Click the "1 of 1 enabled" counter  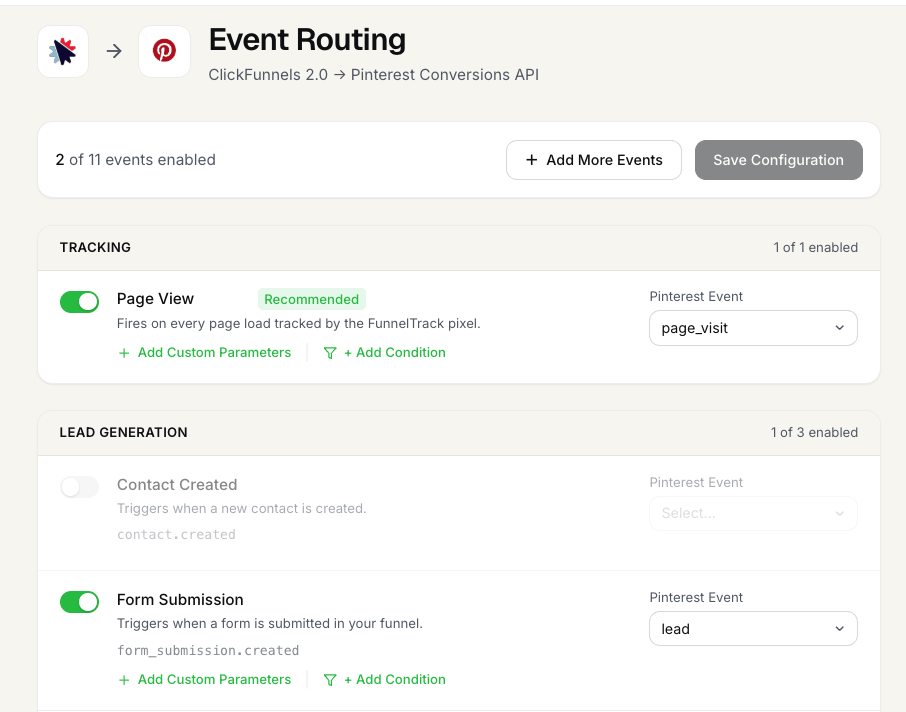815,247
